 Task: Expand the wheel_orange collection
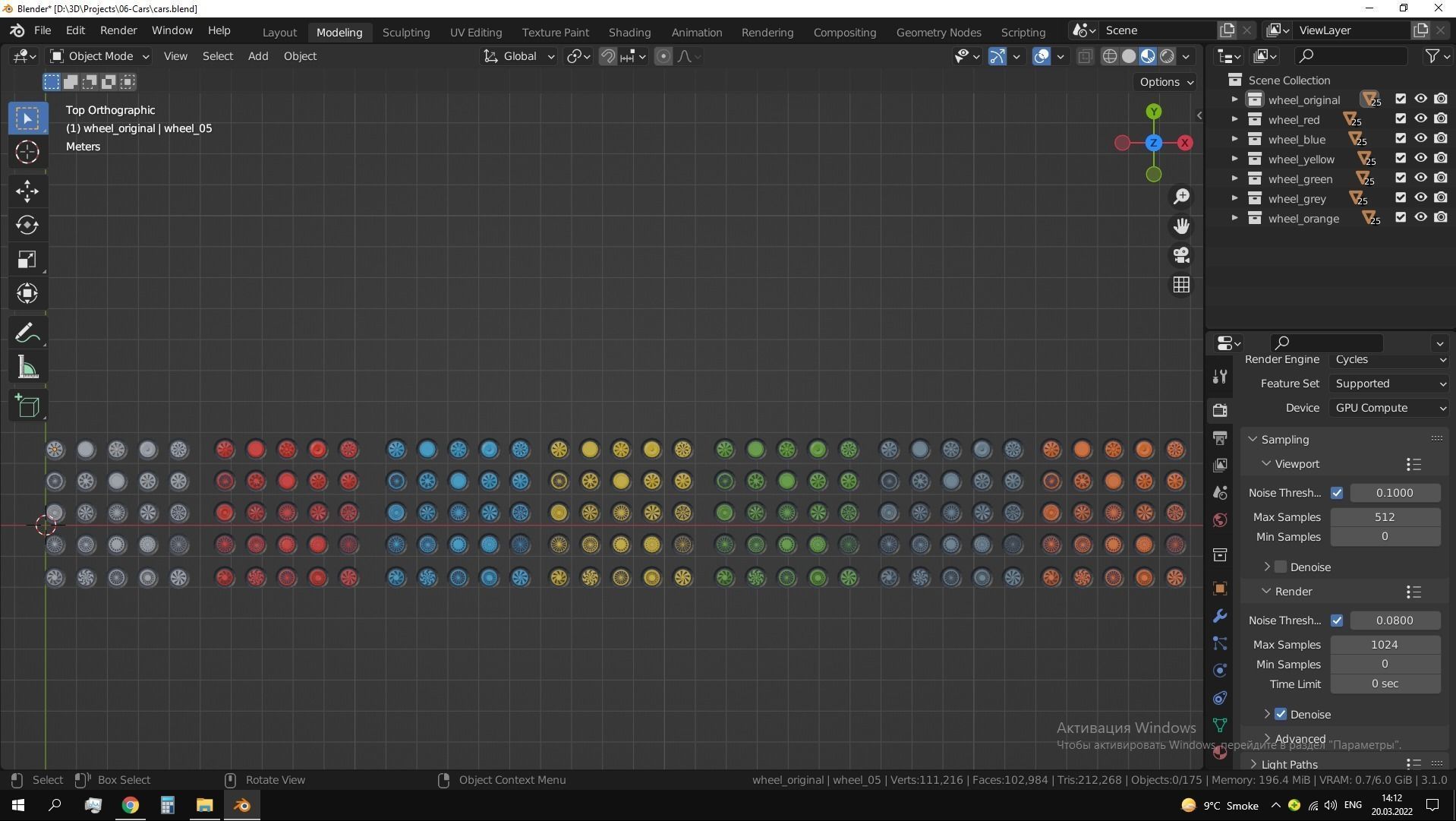tap(1234, 218)
